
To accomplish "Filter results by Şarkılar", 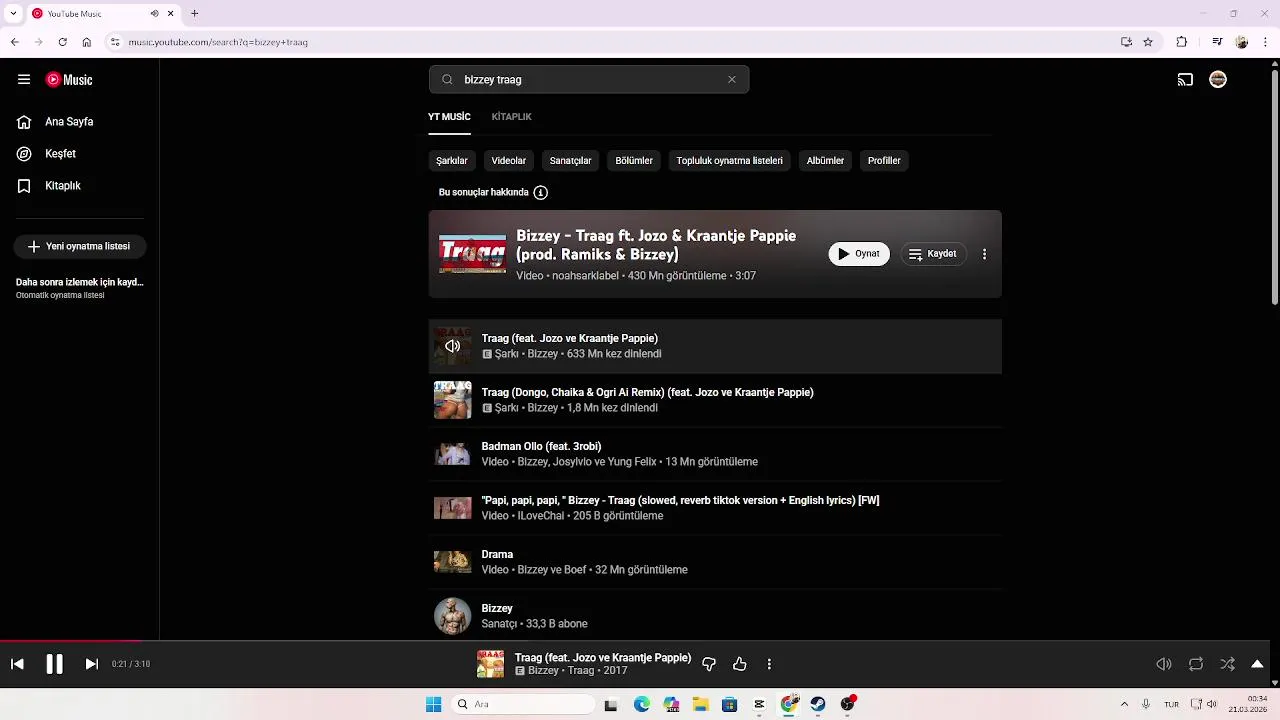I will point(452,161).
